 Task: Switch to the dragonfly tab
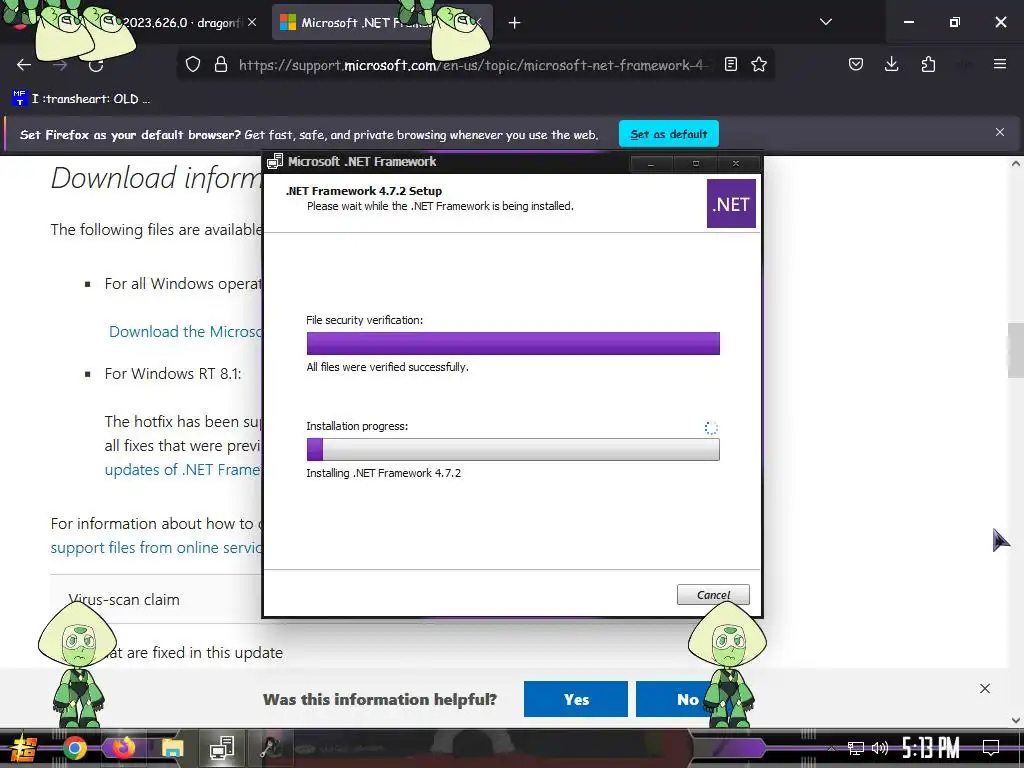137,23
